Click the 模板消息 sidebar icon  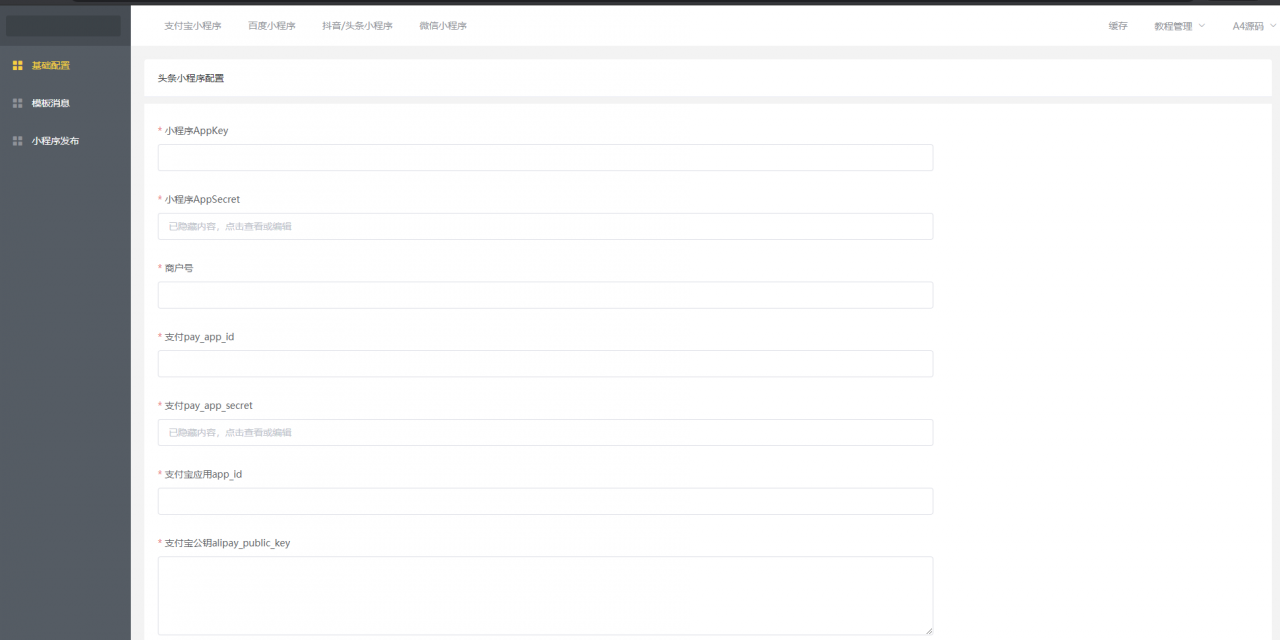coord(17,103)
